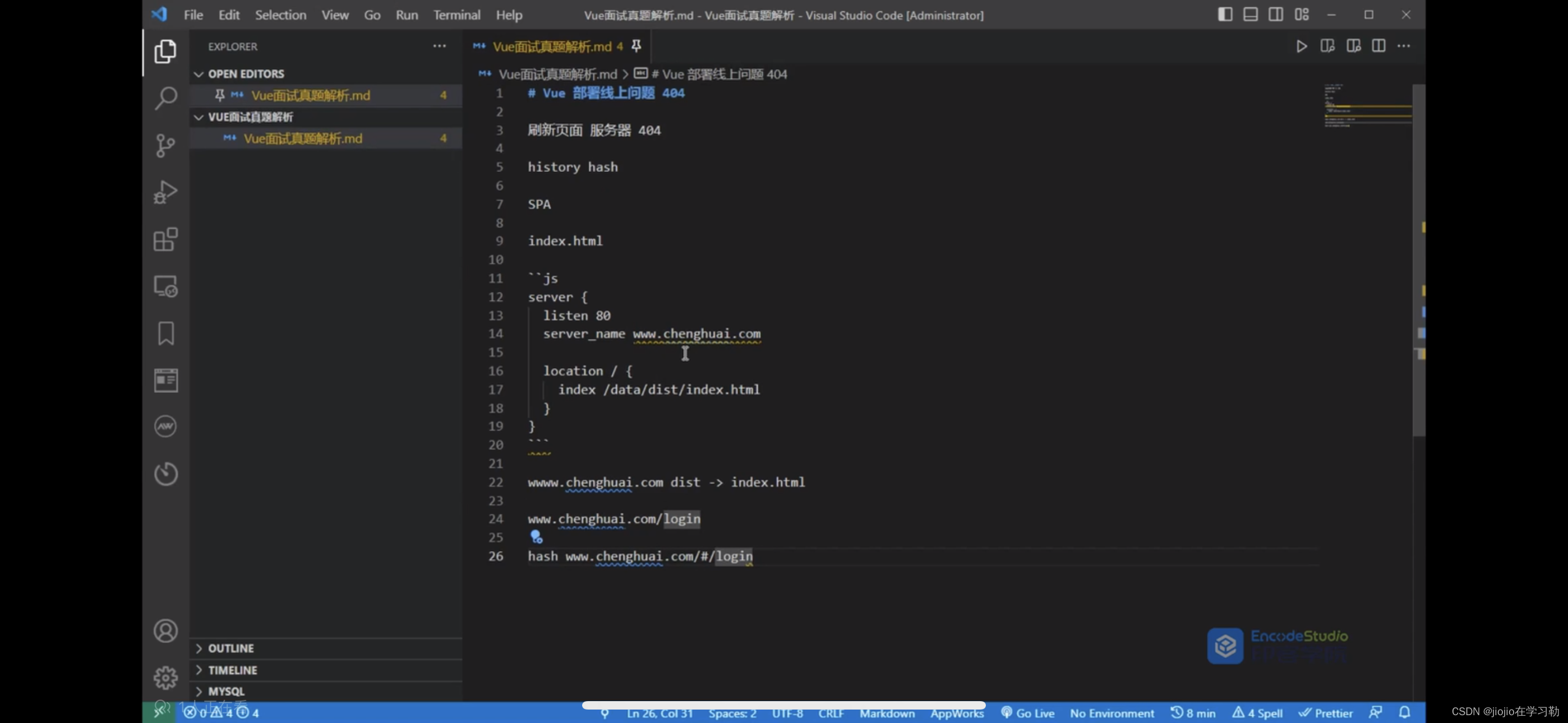Open the Manage gear settings
Image resolution: width=1568 pixels, height=723 pixels.
165,678
